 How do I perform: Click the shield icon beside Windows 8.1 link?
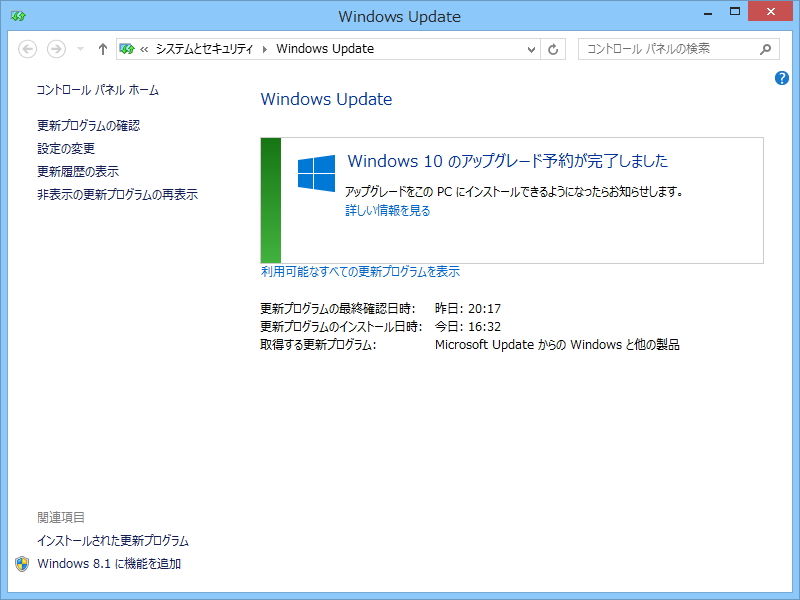(x=22, y=564)
